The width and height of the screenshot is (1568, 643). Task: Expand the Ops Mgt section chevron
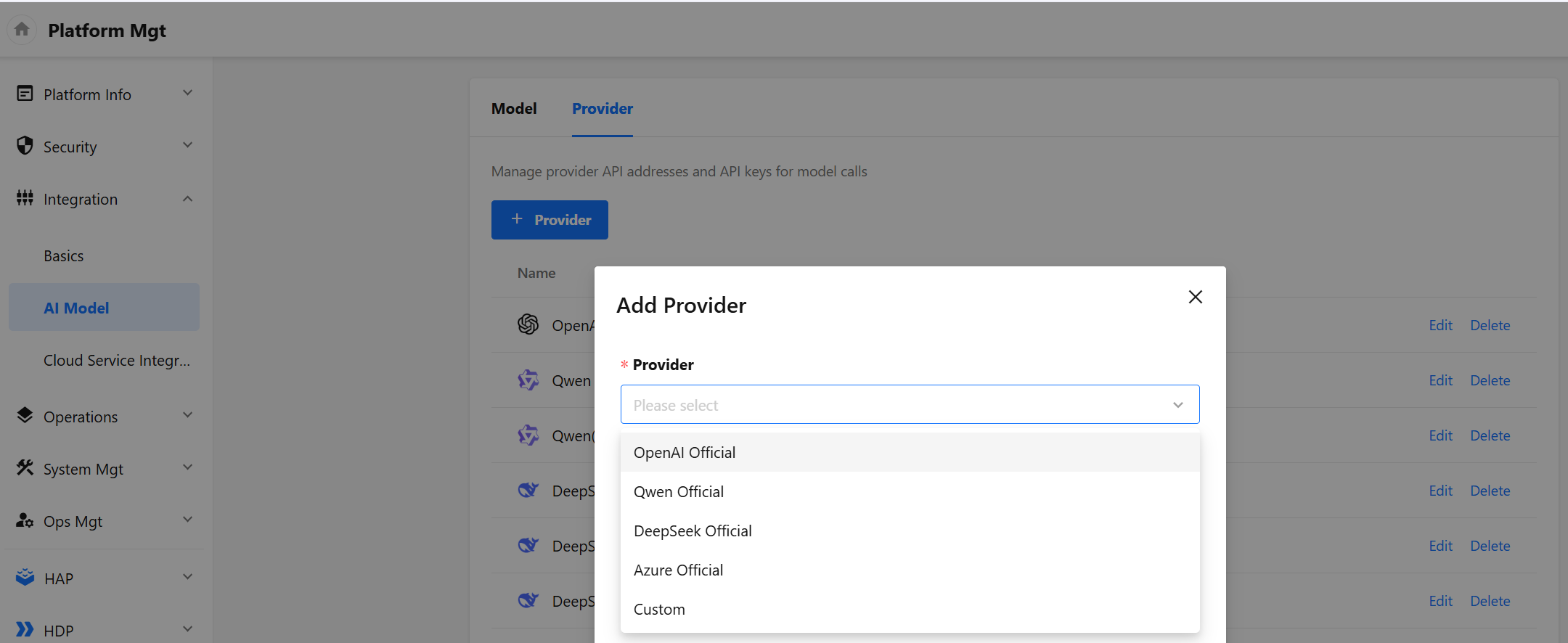coord(188,520)
